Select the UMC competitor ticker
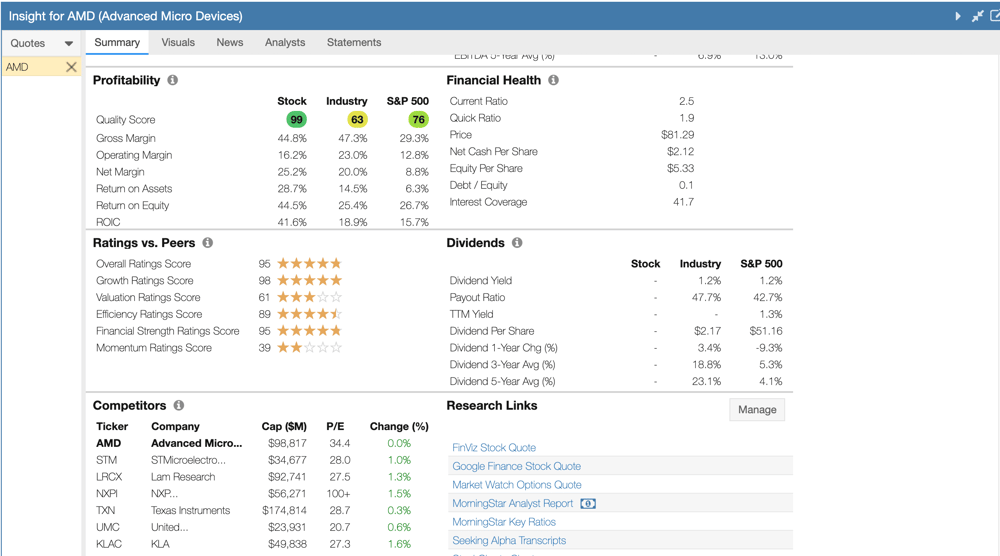The height and width of the screenshot is (556, 1000). [108, 527]
